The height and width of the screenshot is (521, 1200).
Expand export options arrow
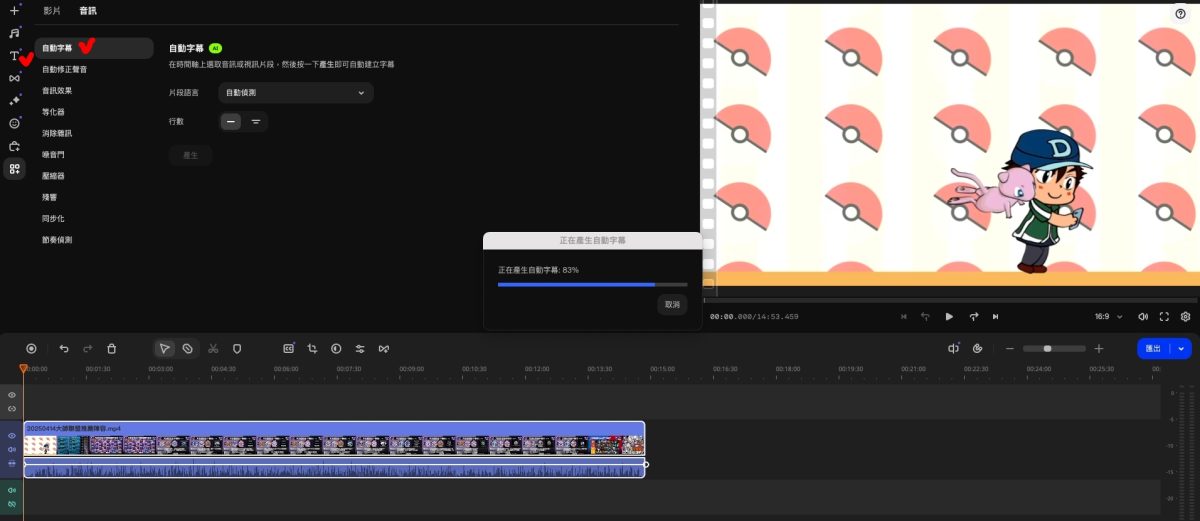(x=1182, y=348)
